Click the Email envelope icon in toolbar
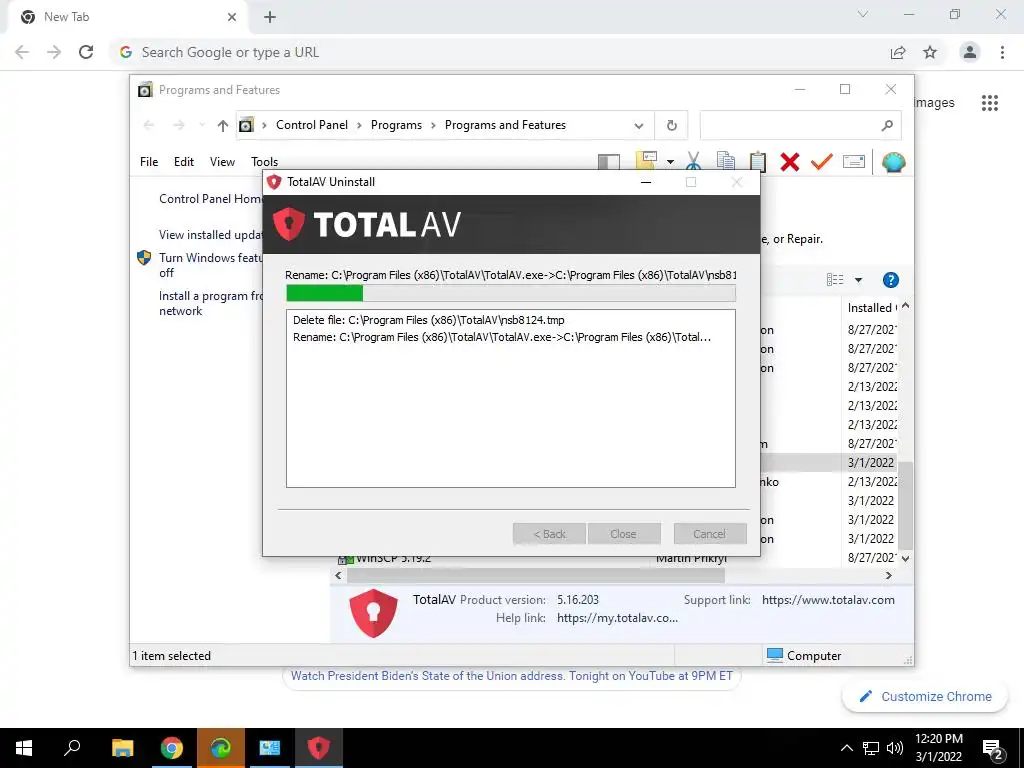 pos(854,161)
